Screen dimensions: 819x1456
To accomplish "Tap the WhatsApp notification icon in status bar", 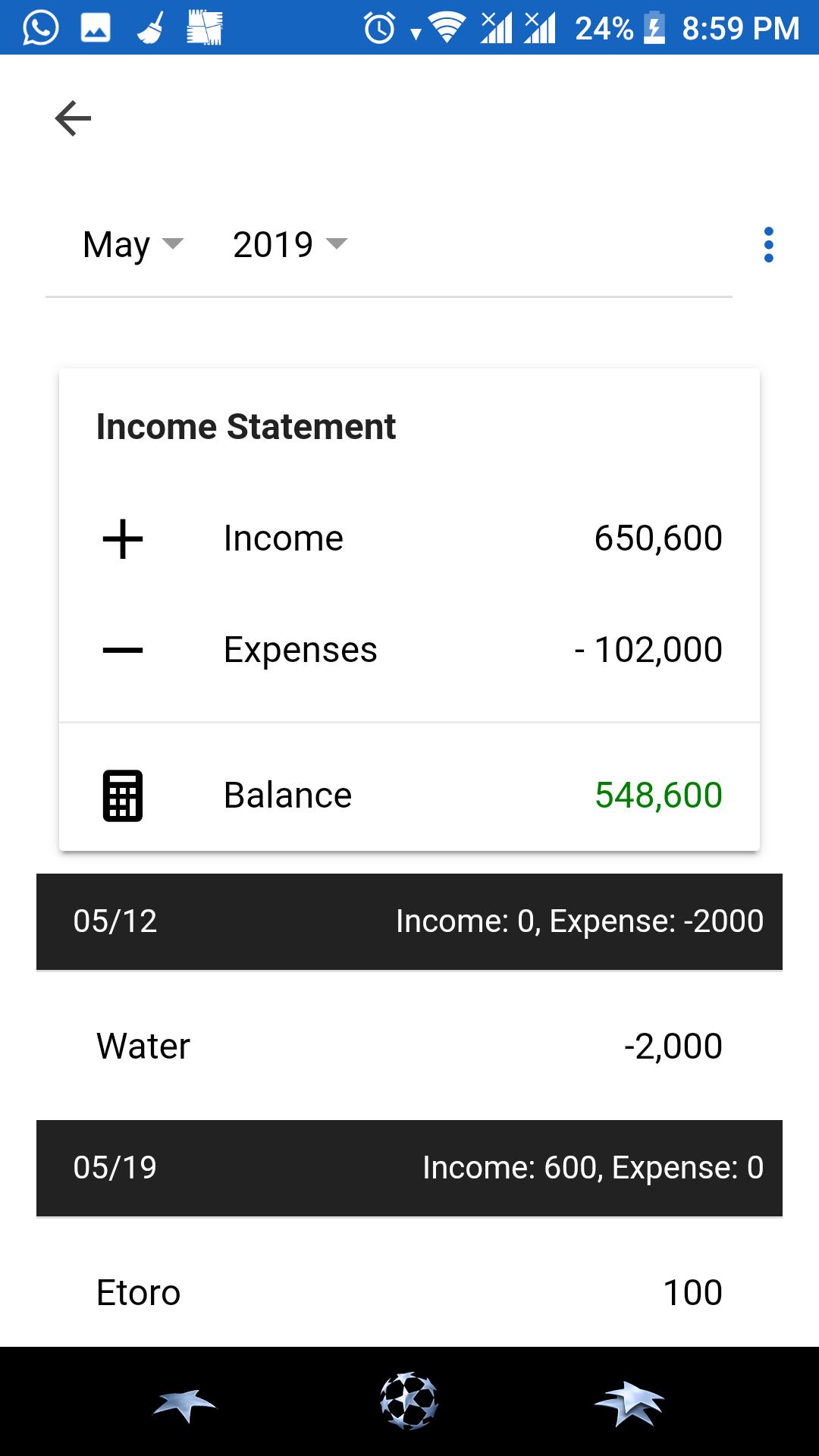I will click(40, 28).
